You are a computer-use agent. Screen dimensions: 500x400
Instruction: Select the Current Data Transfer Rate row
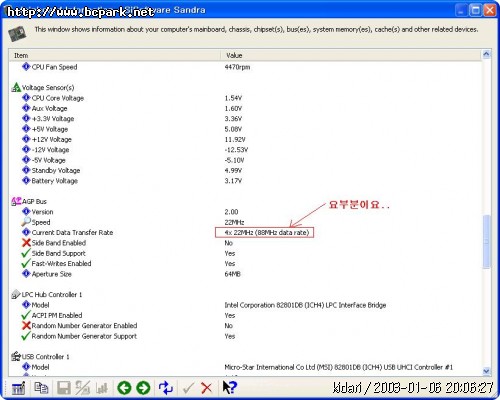[246, 232]
